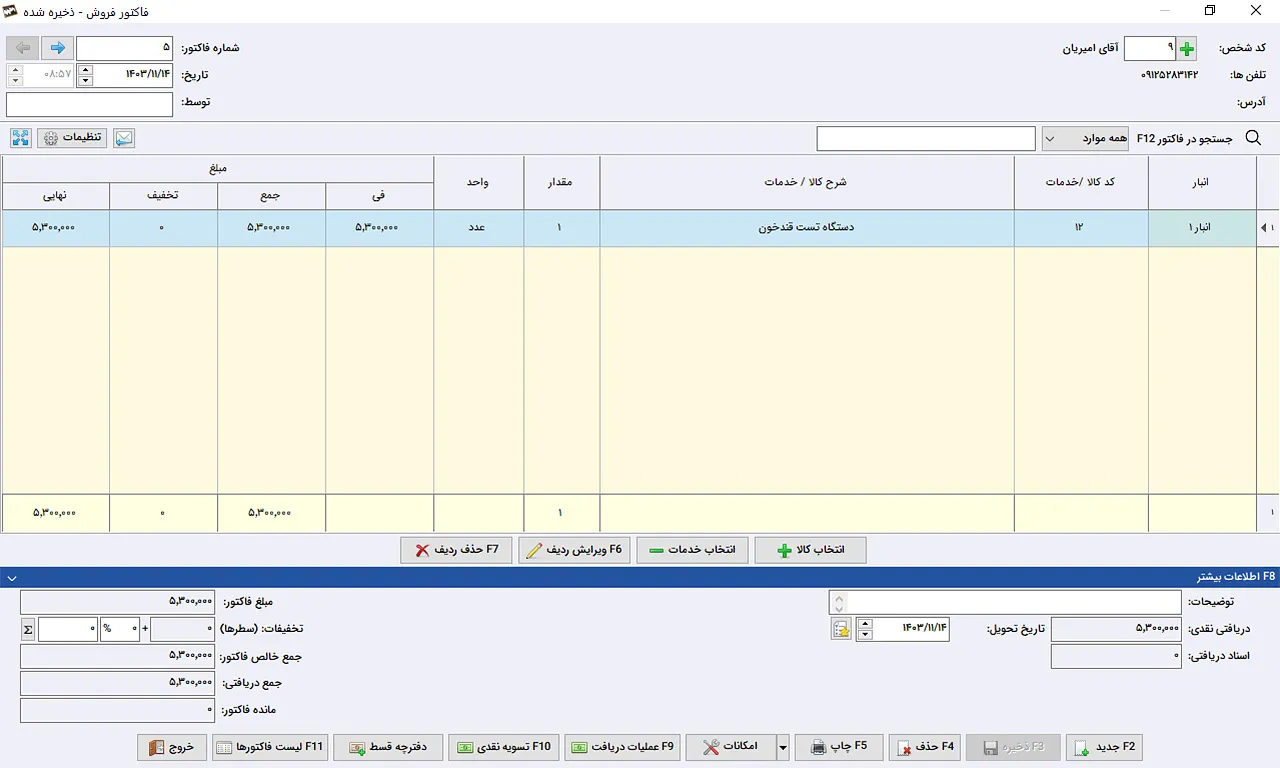Open the امکانات tools button

coord(731,747)
